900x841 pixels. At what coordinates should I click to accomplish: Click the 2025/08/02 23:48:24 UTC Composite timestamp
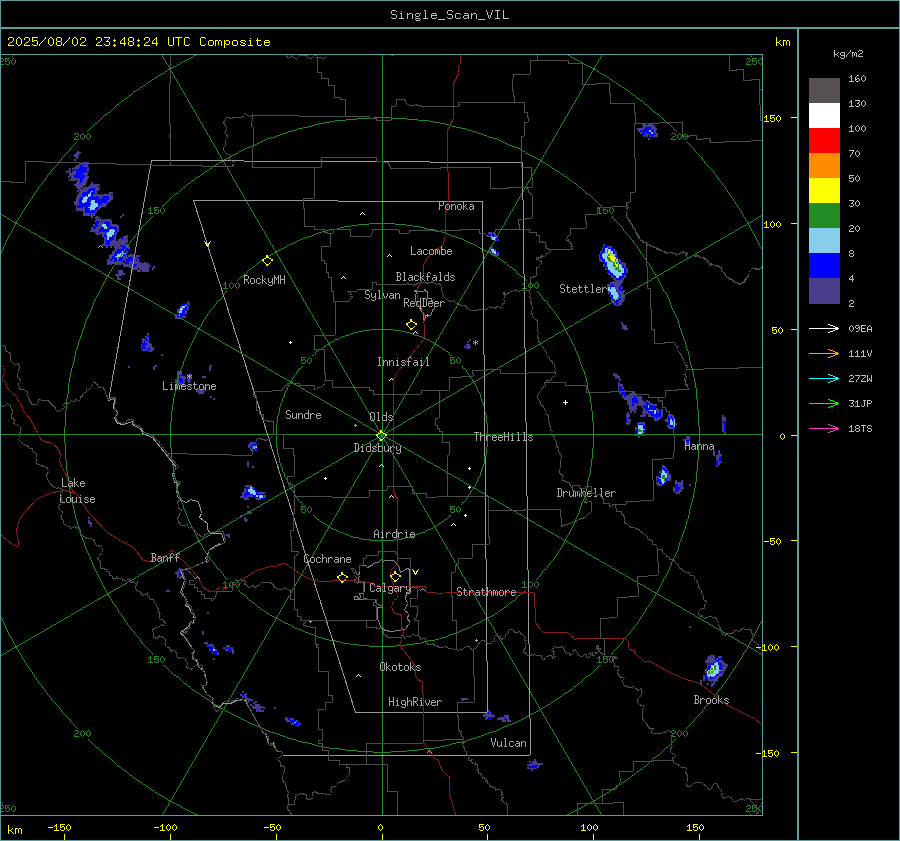[138, 42]
